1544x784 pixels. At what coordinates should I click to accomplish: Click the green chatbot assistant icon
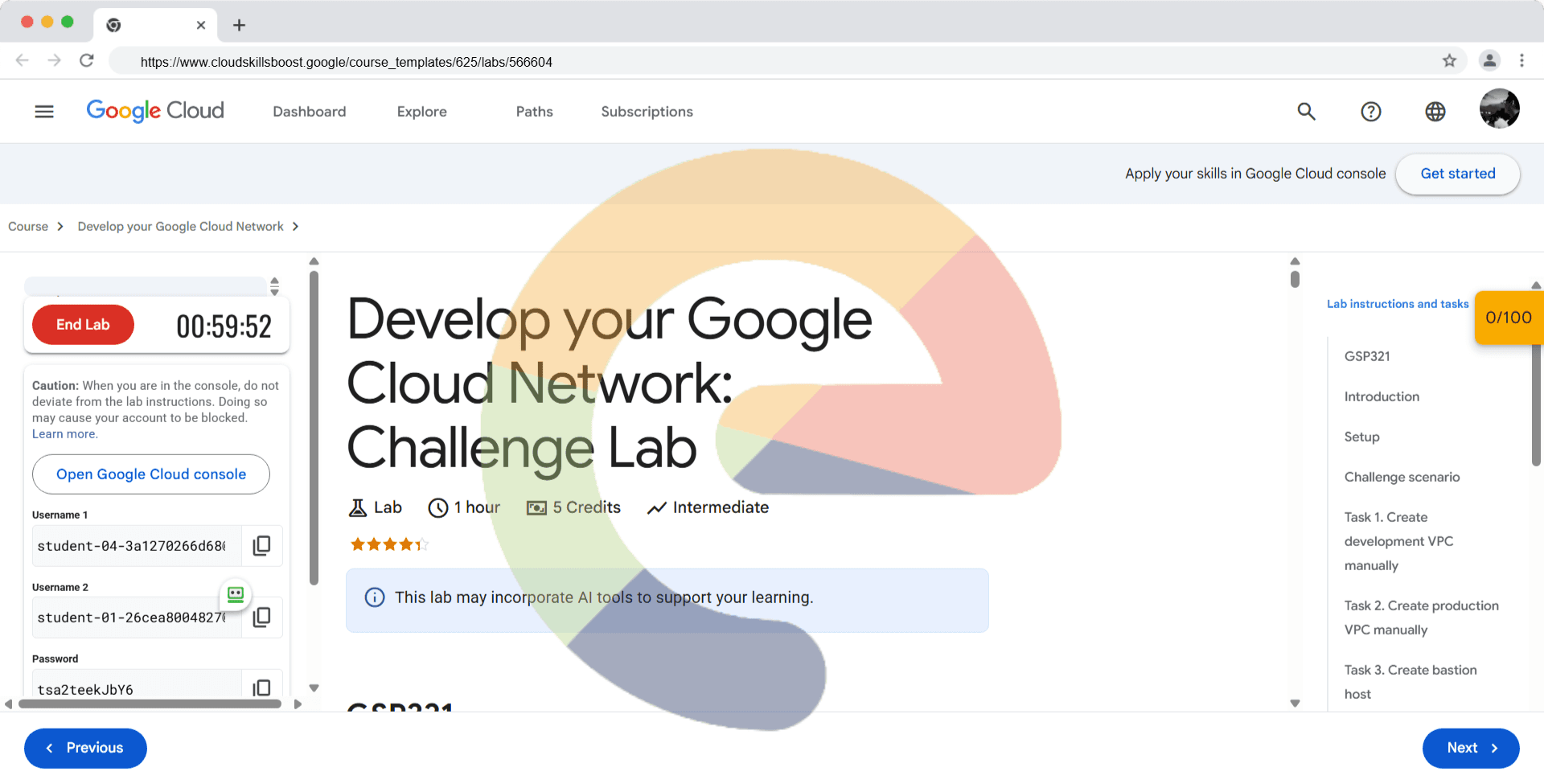pos(236,594)
